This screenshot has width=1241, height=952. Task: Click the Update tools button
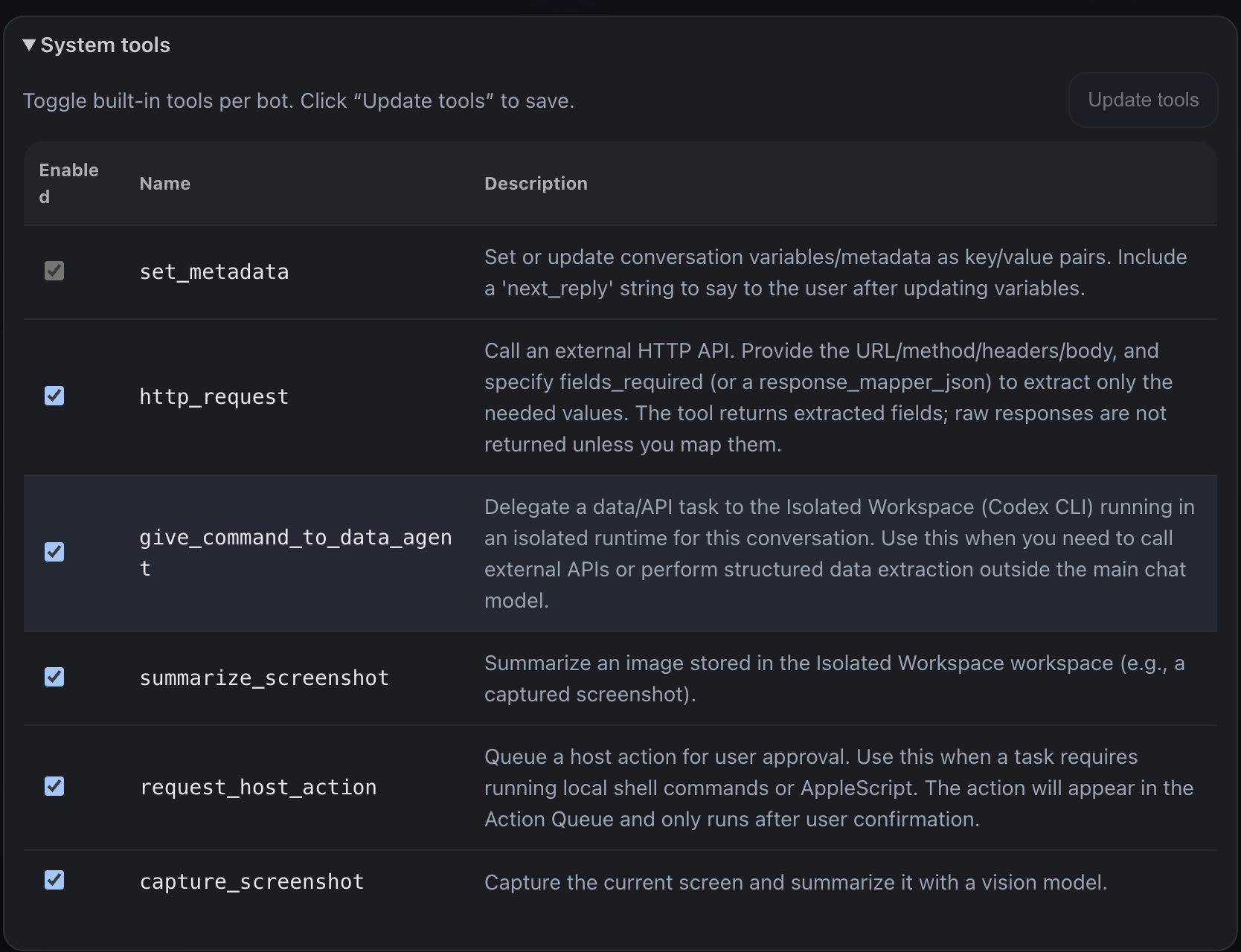(x=1143, y=99)
